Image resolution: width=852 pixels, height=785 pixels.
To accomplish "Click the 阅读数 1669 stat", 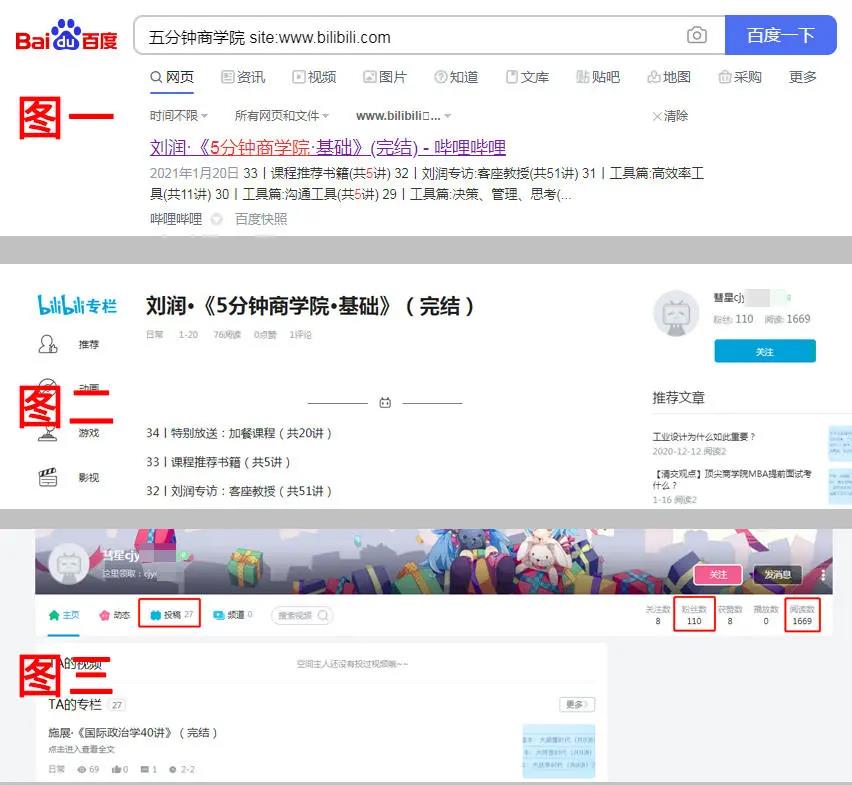I will 802,615.
